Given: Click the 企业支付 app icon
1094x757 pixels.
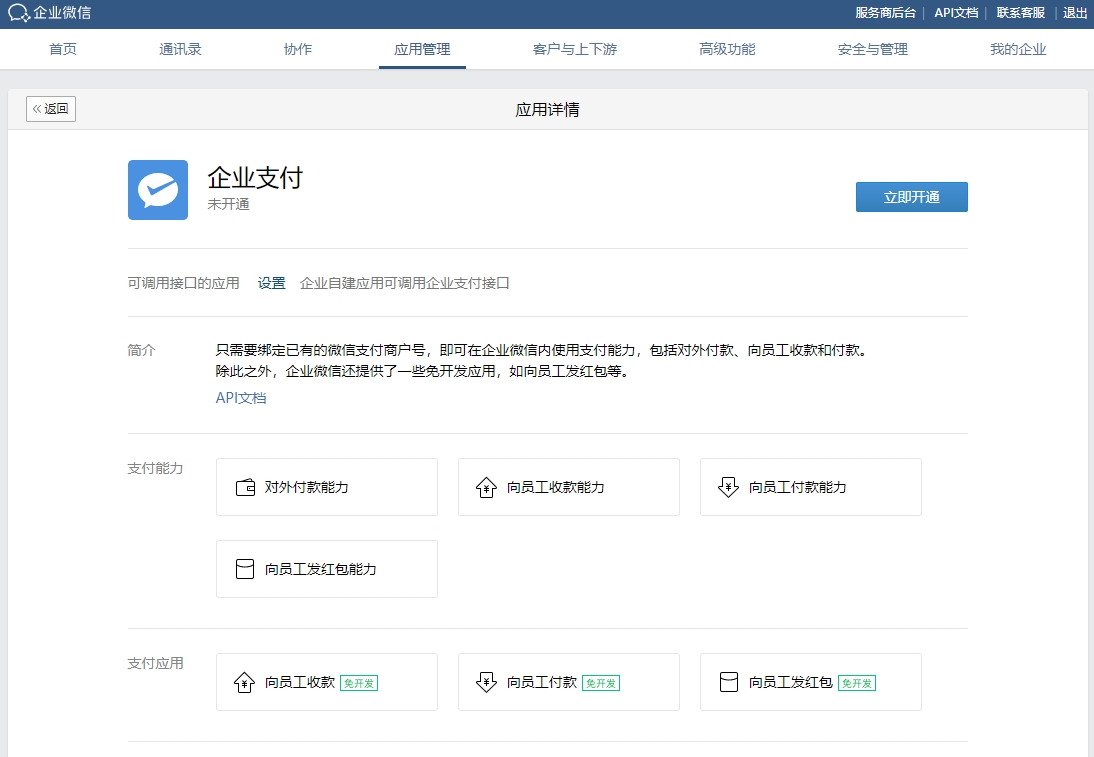Looking at the screenshot, I should pos(158,190).
